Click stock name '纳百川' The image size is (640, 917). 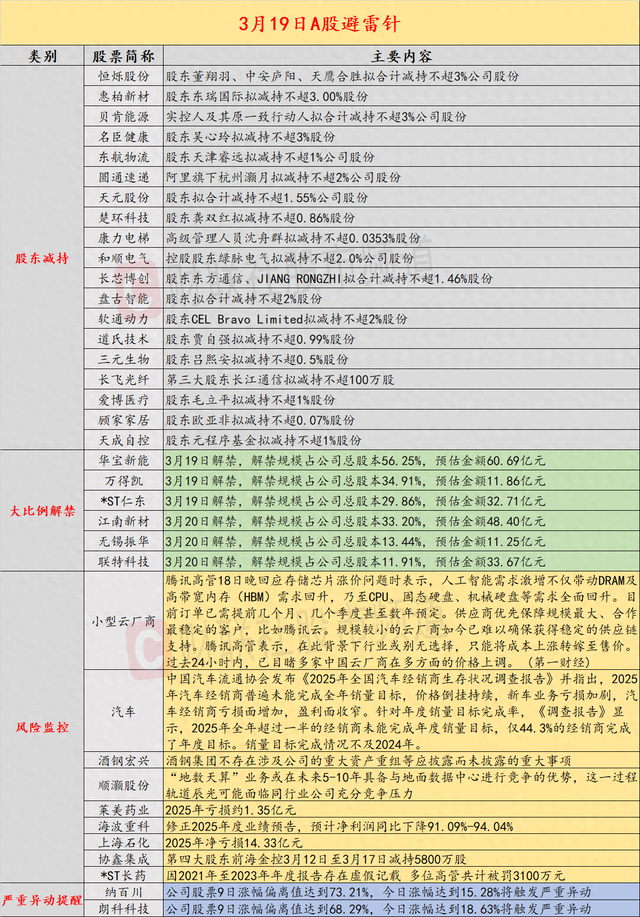(x=123, y=892)
